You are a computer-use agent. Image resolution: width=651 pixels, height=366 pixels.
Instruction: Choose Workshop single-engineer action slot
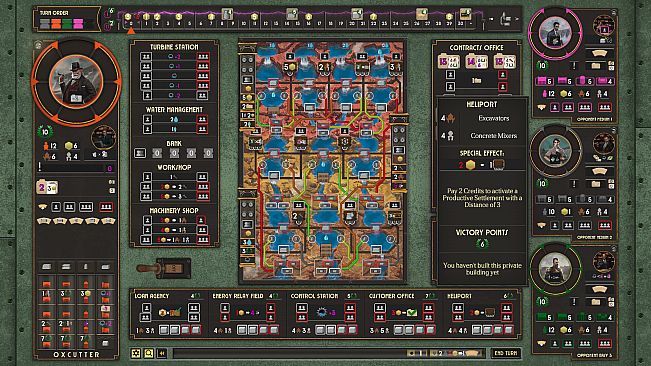pos(147,177)
